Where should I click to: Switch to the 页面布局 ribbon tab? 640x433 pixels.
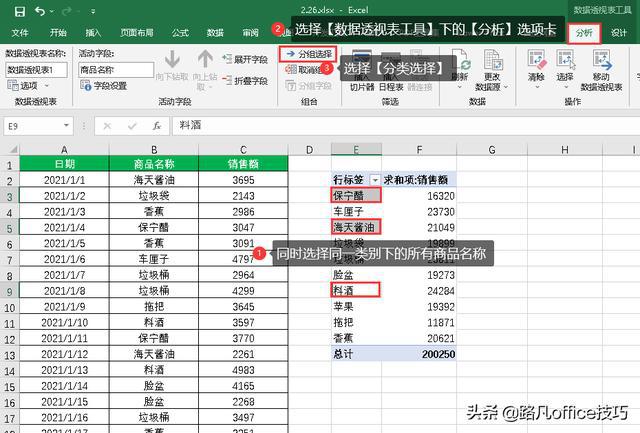[137, 33]
